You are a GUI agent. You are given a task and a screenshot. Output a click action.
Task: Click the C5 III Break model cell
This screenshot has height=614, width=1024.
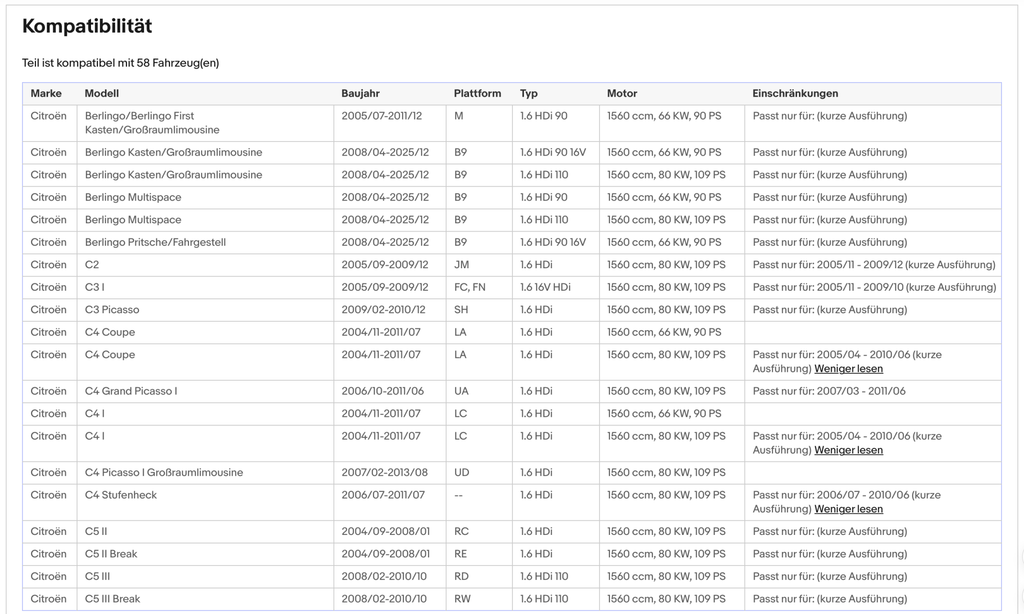pos(205,599)
